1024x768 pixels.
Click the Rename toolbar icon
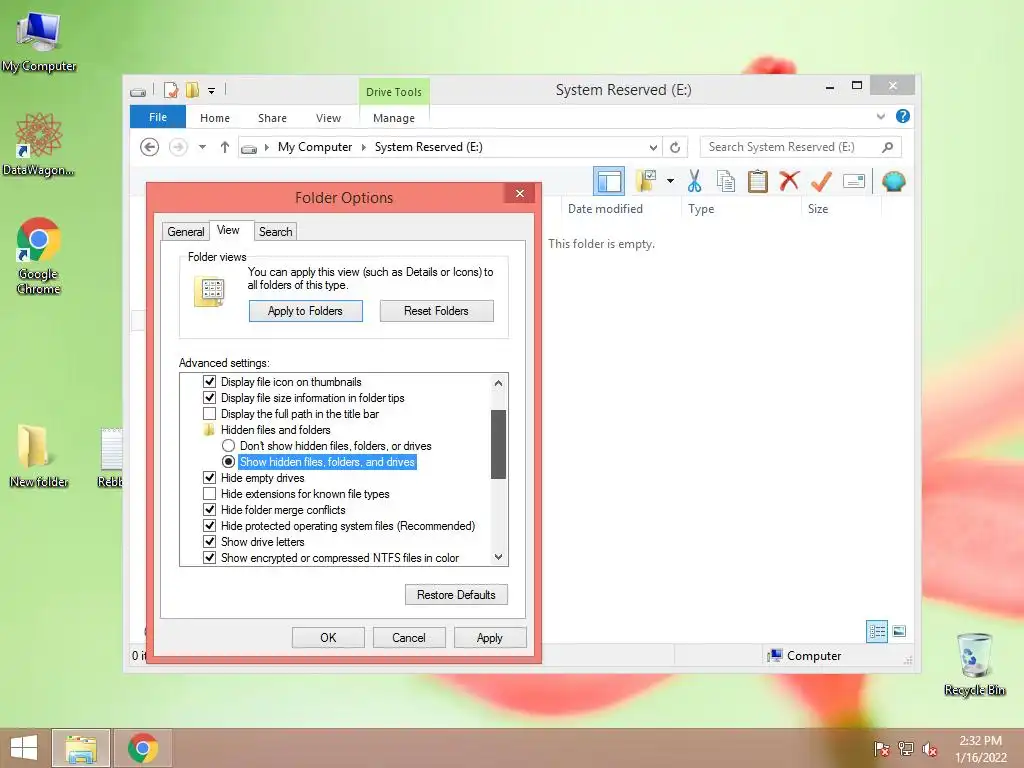click(x=854, y=181)
